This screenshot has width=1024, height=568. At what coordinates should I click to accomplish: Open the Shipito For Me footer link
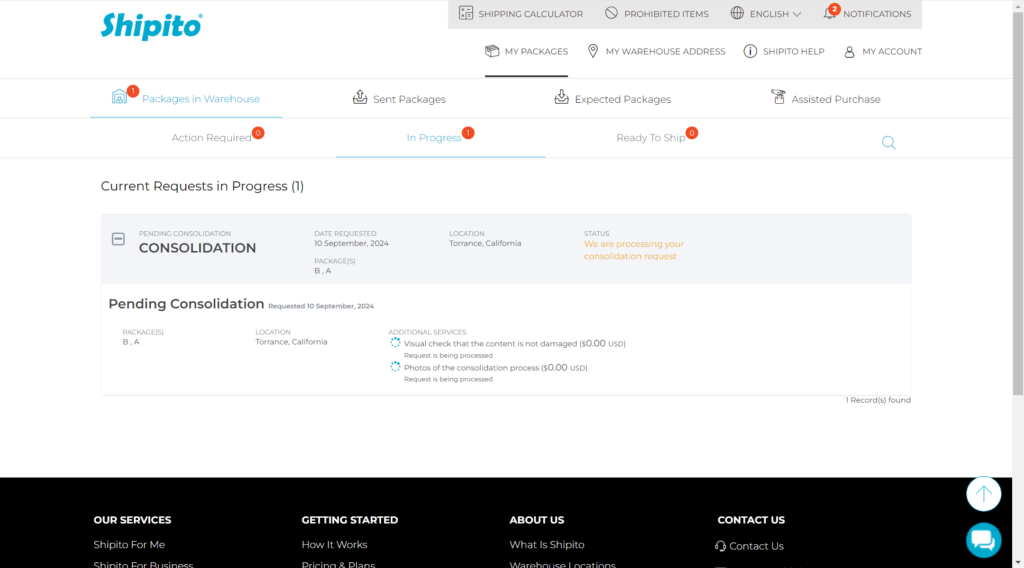click(x=129, y=544)
